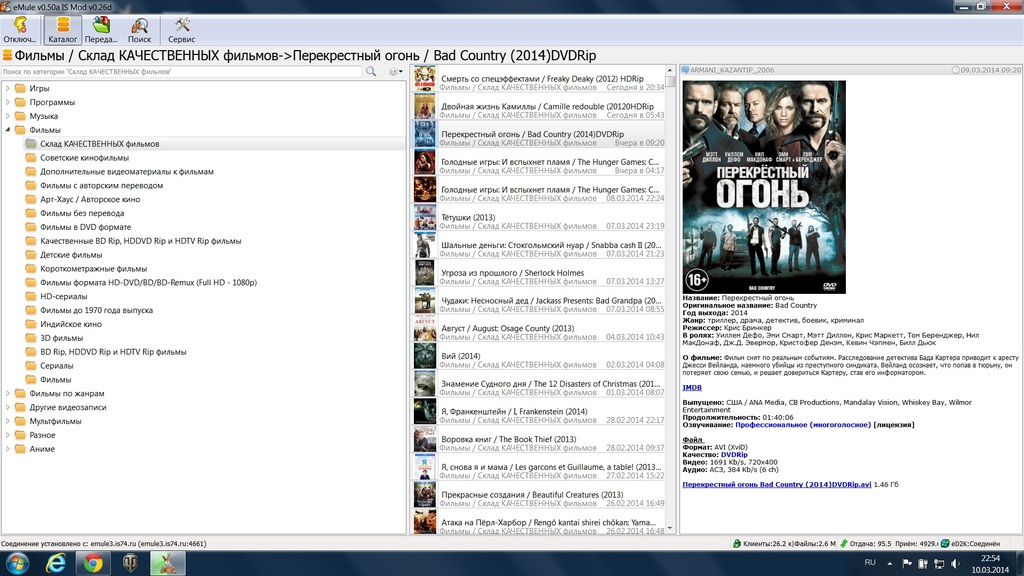Viewport: 1024px width, 576px height.
Task: Select the Музыка folder icon
Action: 20,116
